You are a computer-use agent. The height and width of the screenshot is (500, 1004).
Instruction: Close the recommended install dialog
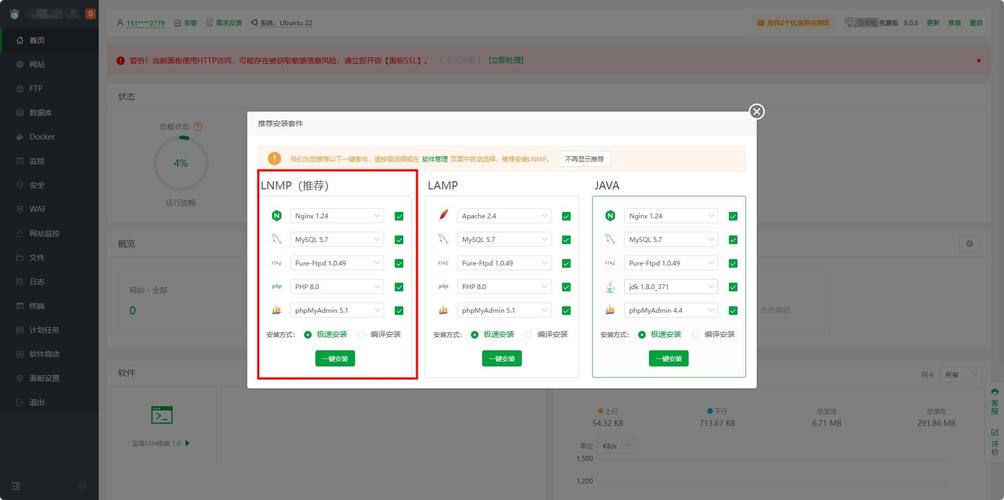tap(757, 111)
